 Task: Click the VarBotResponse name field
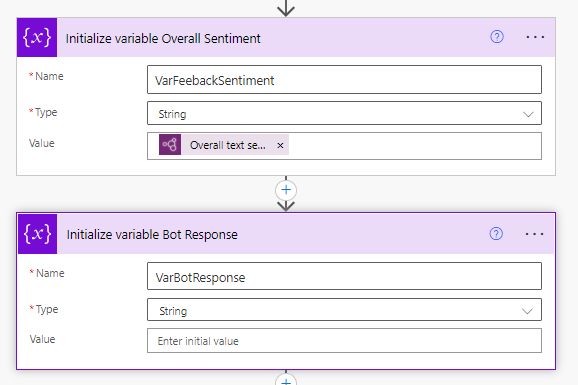[344, 276]
